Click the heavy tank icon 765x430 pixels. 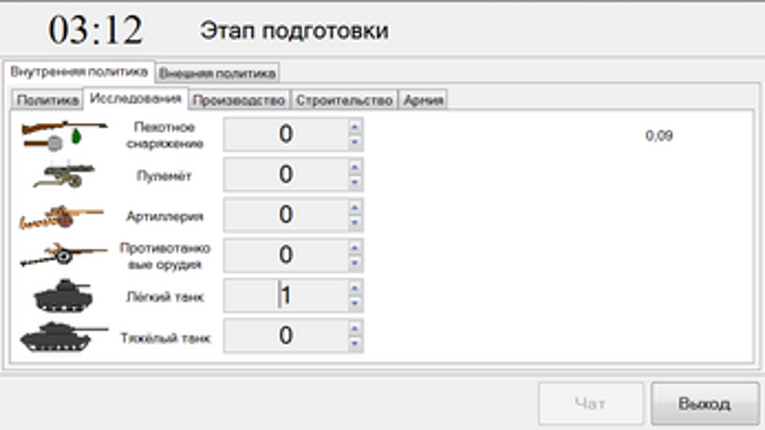[63, 337]
